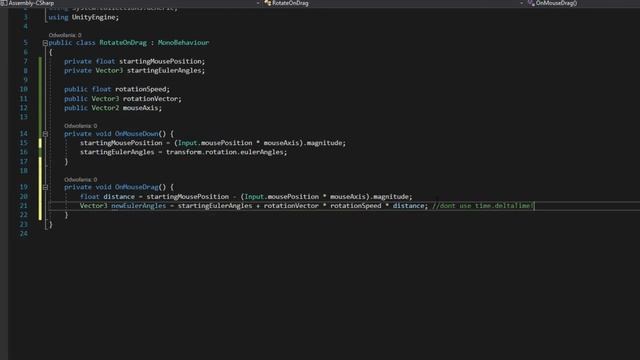Collapse the OnMouseDrag method block
This screenshot has width=640, height=360.
pos(45,187)
